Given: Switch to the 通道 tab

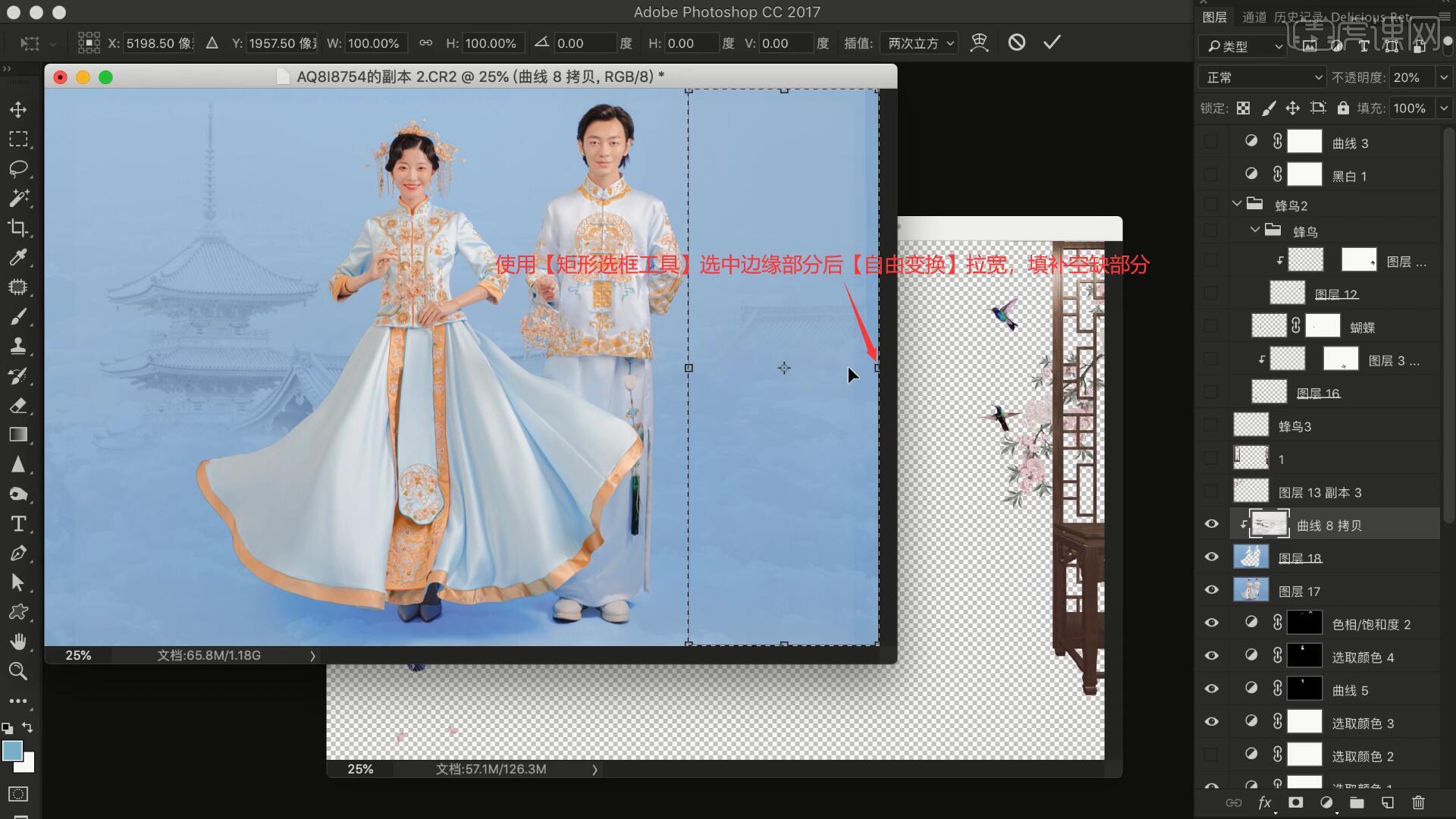Looking at the screenshot, I should tap(1254, 17).
